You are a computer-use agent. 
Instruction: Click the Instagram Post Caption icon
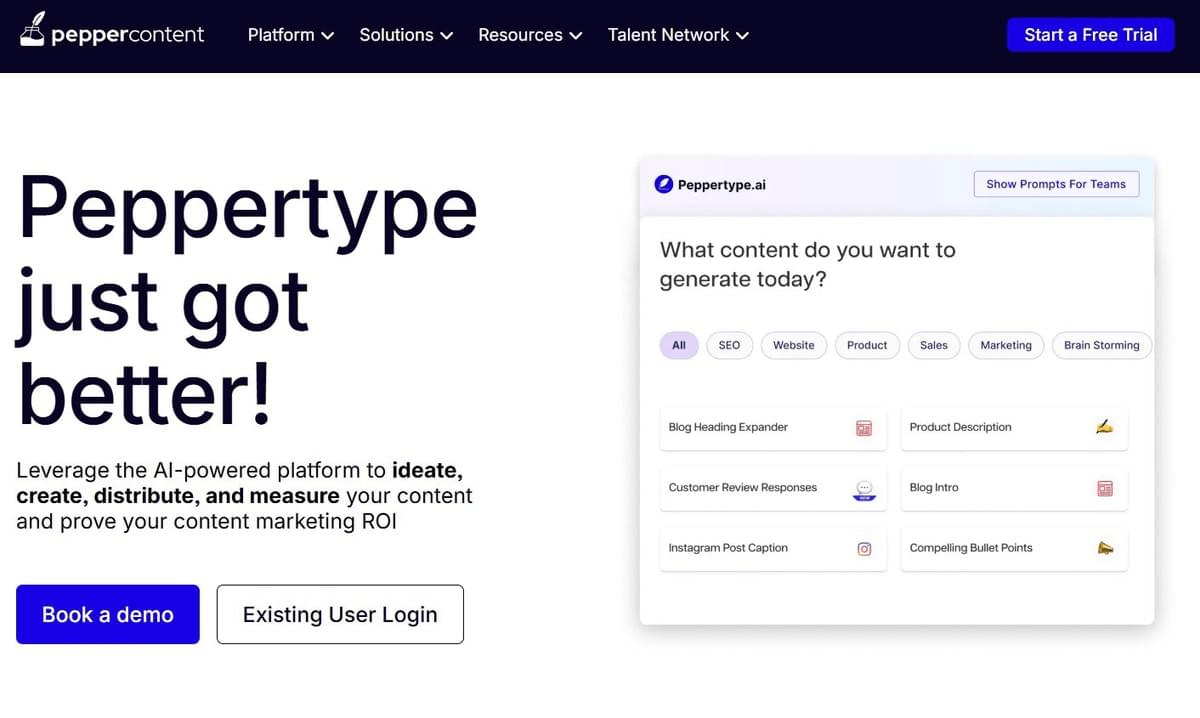click(865, 548)
